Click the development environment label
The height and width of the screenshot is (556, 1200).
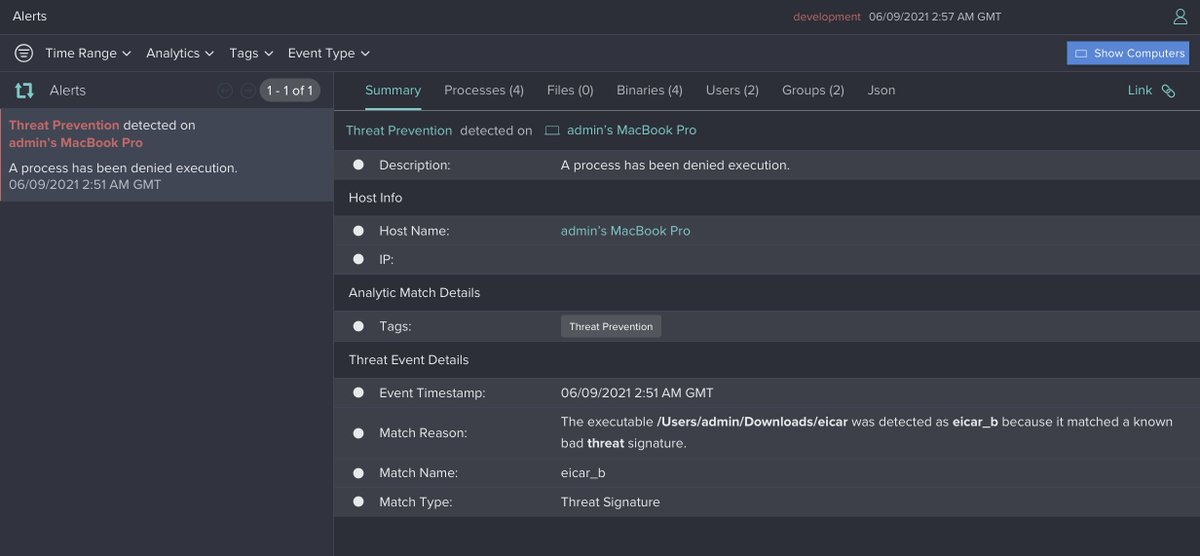coord(827,17)
